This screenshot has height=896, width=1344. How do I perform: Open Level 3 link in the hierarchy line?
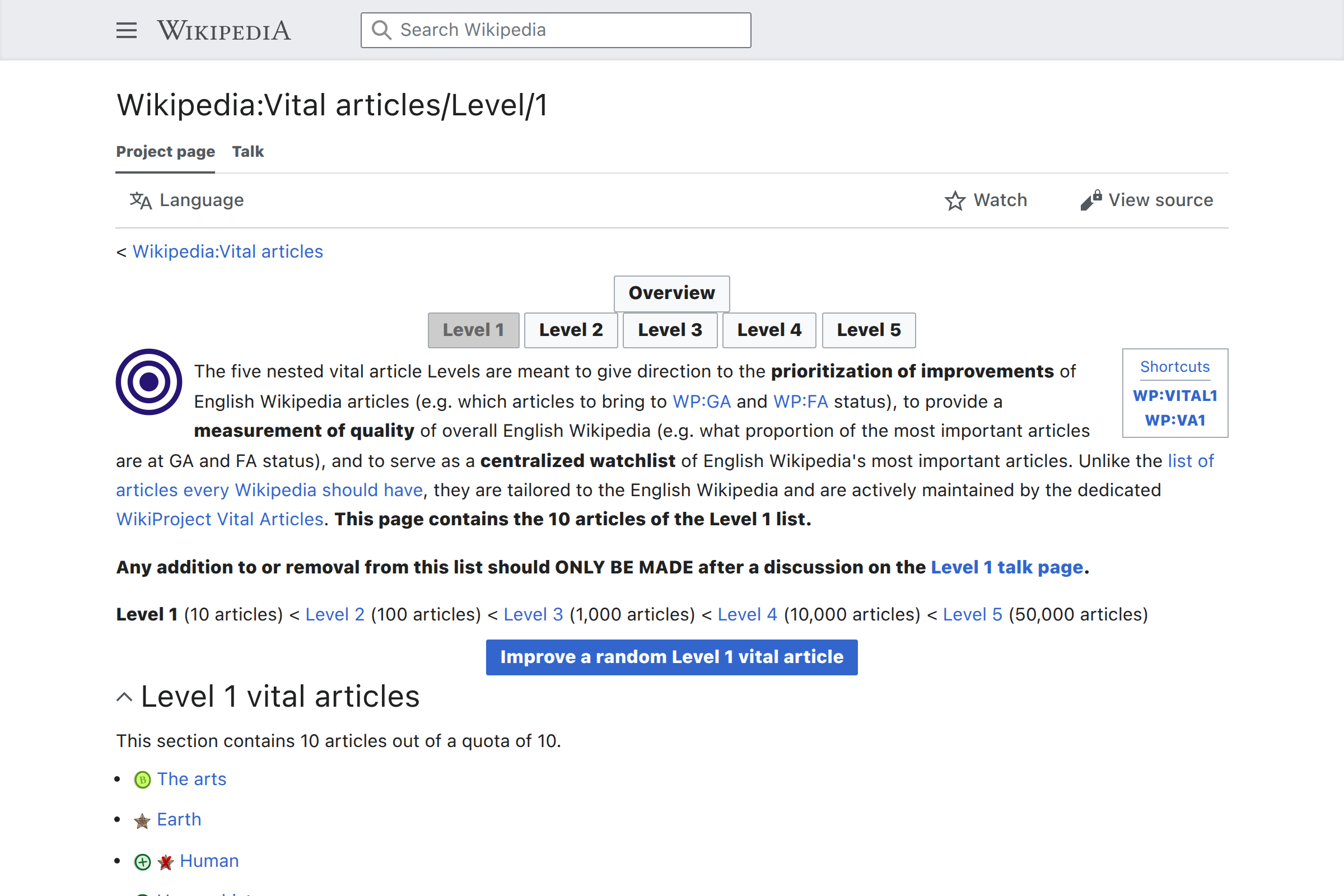pyautogui.click(x=533, y=615)
